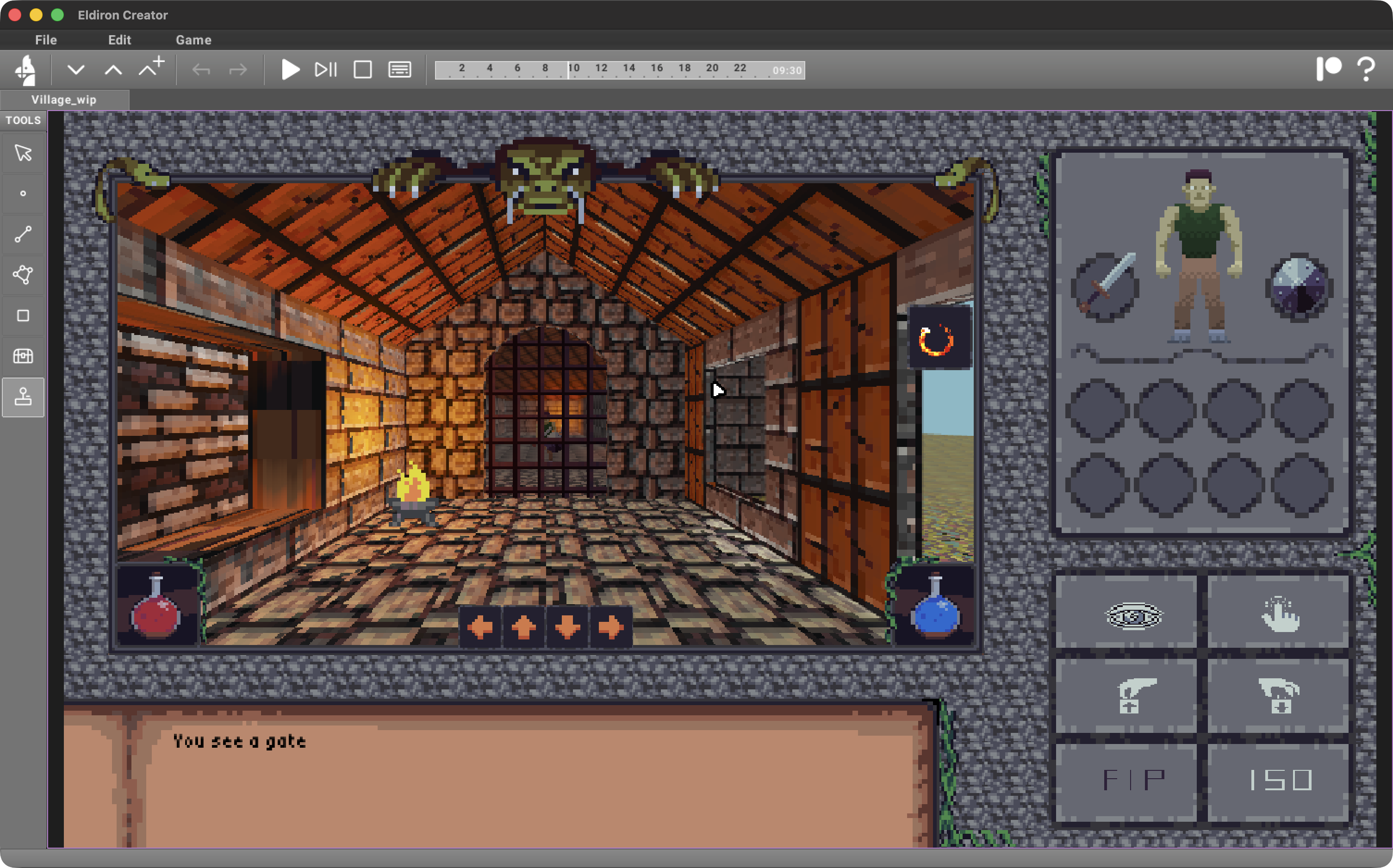Open the Game menu
The image size is (1393, 868).
[193, 40]
